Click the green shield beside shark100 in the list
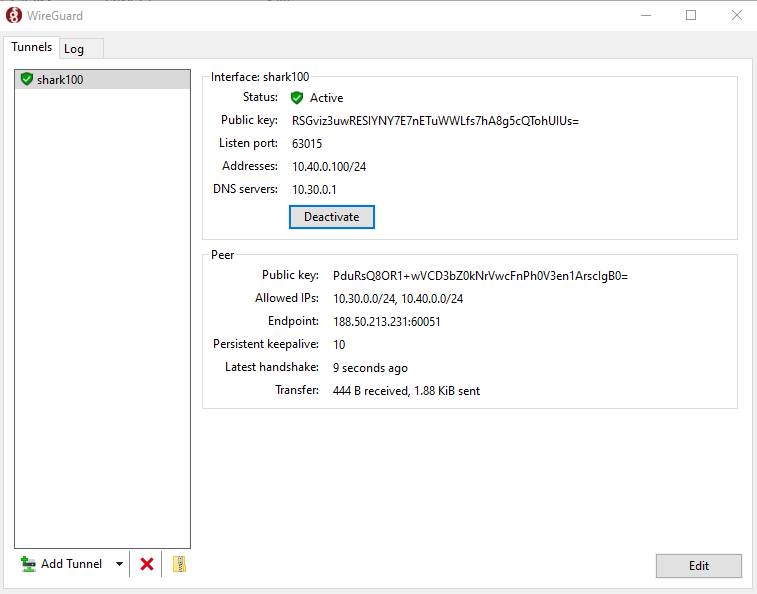757x594 pixels. coord(27,79)
